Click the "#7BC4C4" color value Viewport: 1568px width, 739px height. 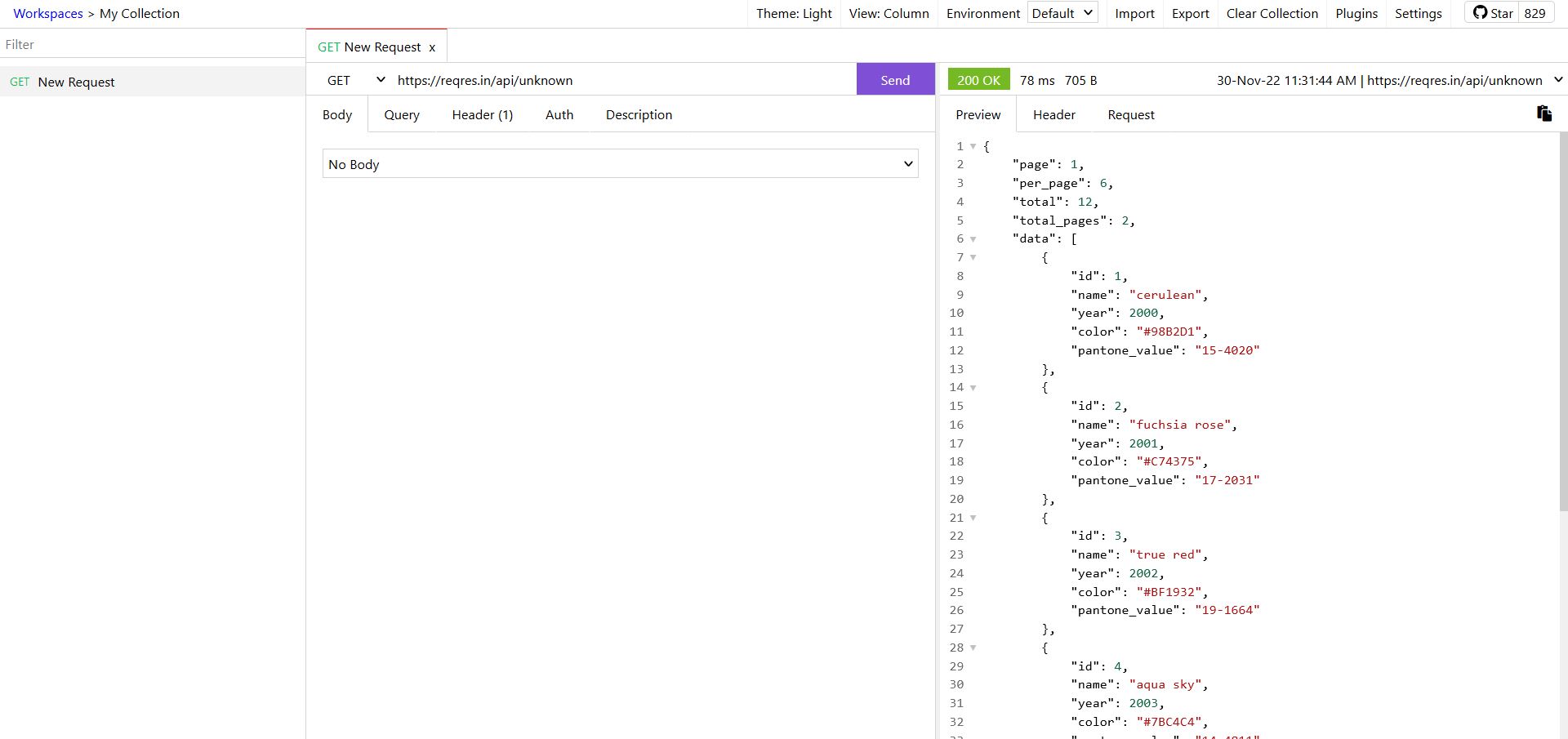(x=1169, y=722)
